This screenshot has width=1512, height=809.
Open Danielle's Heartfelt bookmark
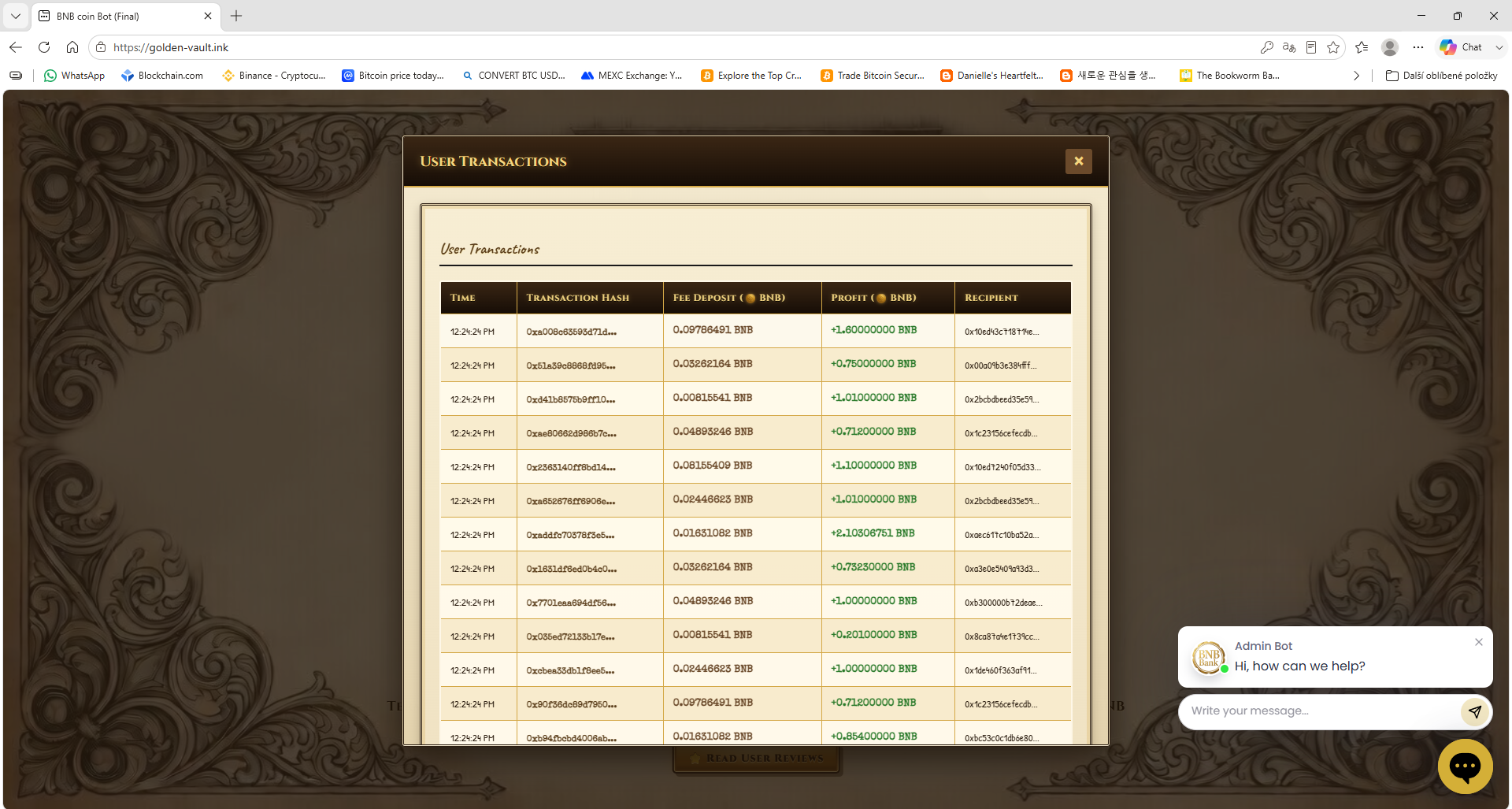[992, 76]
